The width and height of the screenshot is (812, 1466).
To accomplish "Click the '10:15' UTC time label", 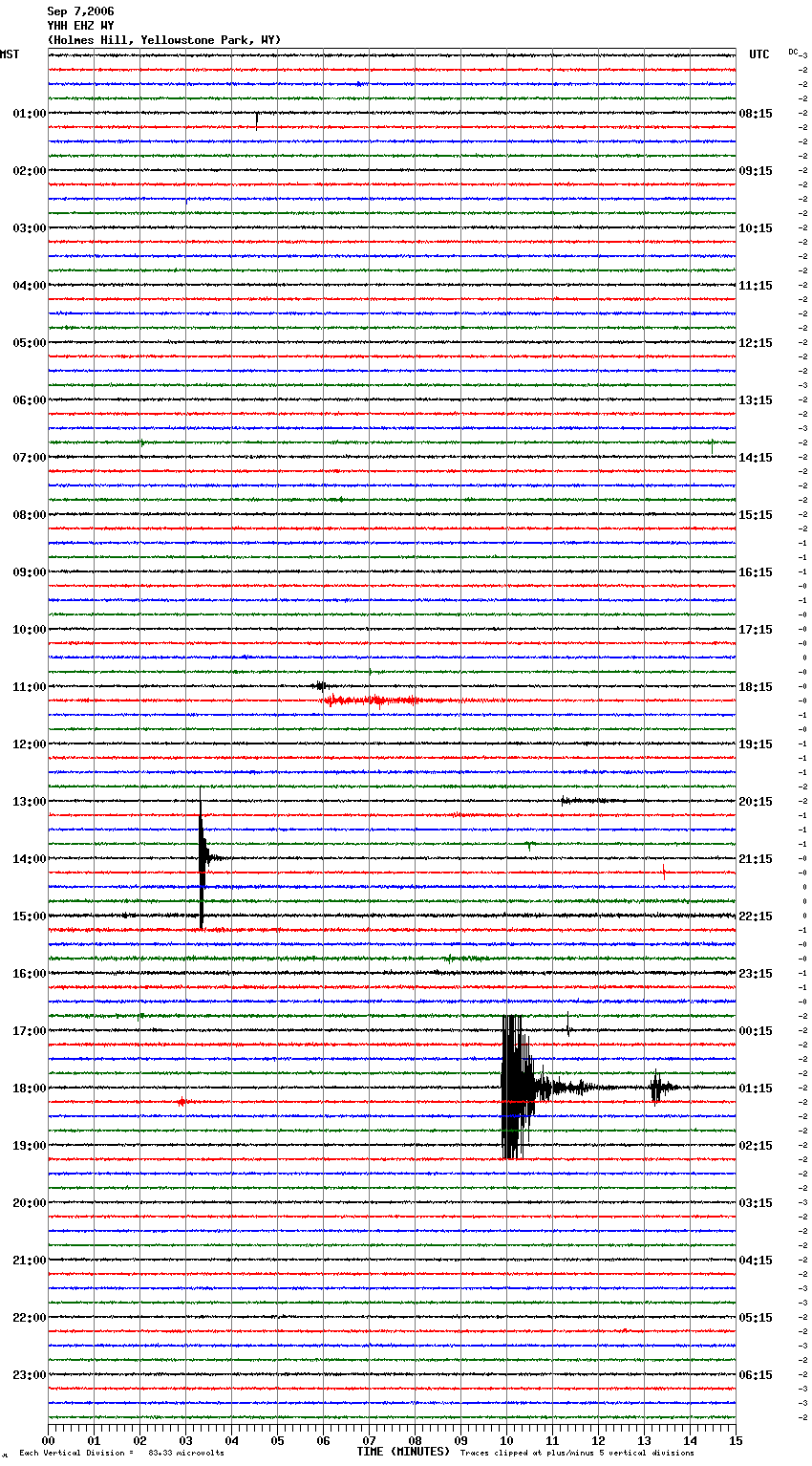I will [756, 228].
